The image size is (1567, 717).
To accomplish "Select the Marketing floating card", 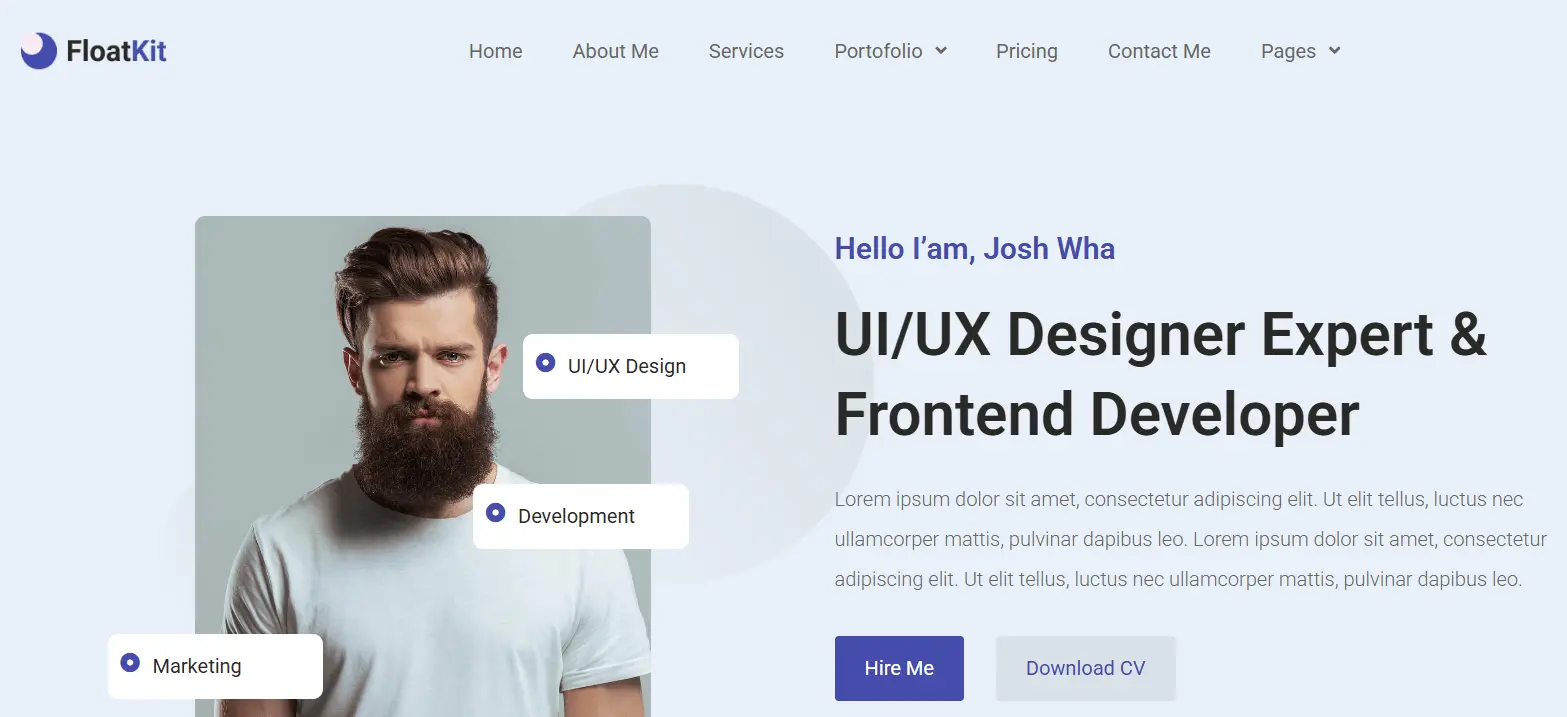I will (x=215, y=666).
